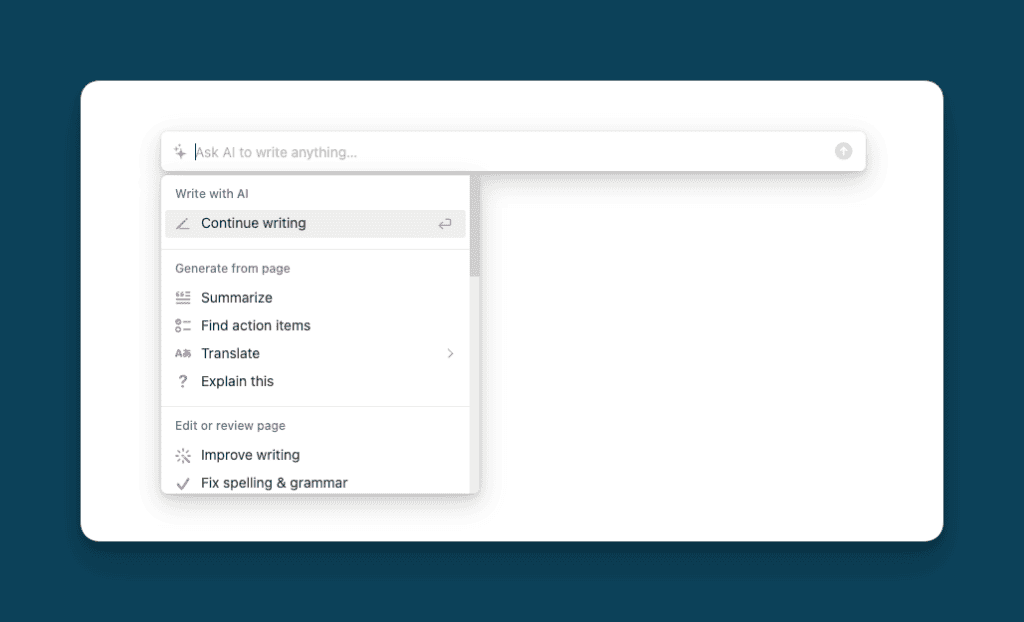
Task: Click the pencil icon beside Continue writing
Action: (x=183, y=224)
